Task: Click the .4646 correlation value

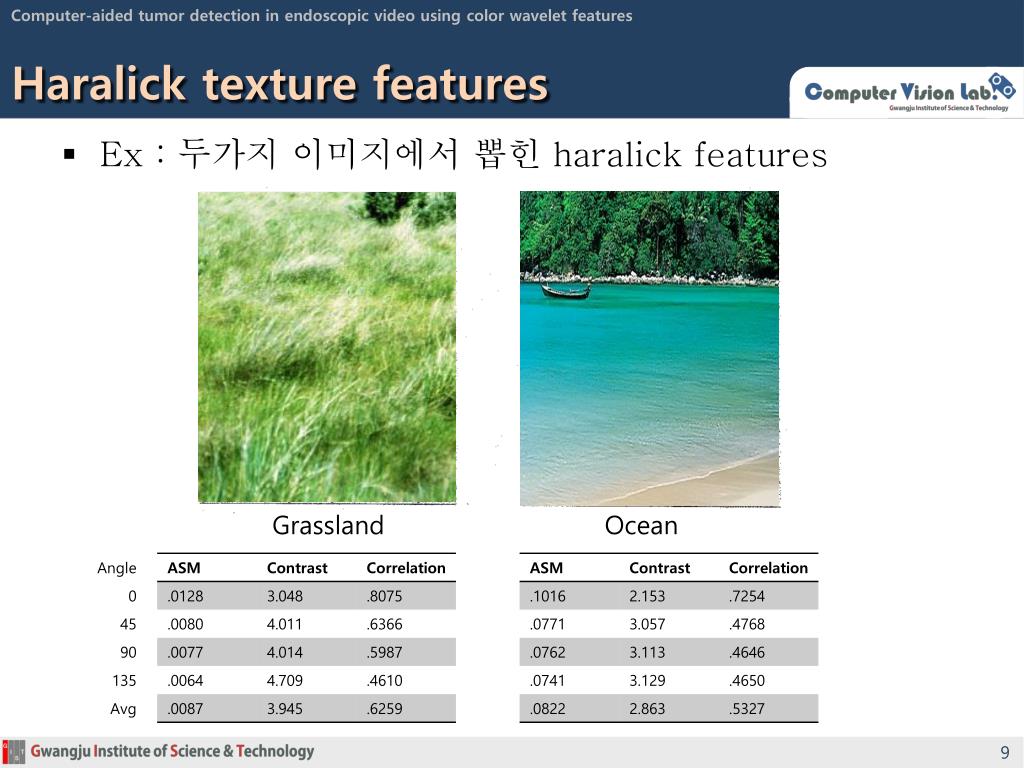Action: 747,652
